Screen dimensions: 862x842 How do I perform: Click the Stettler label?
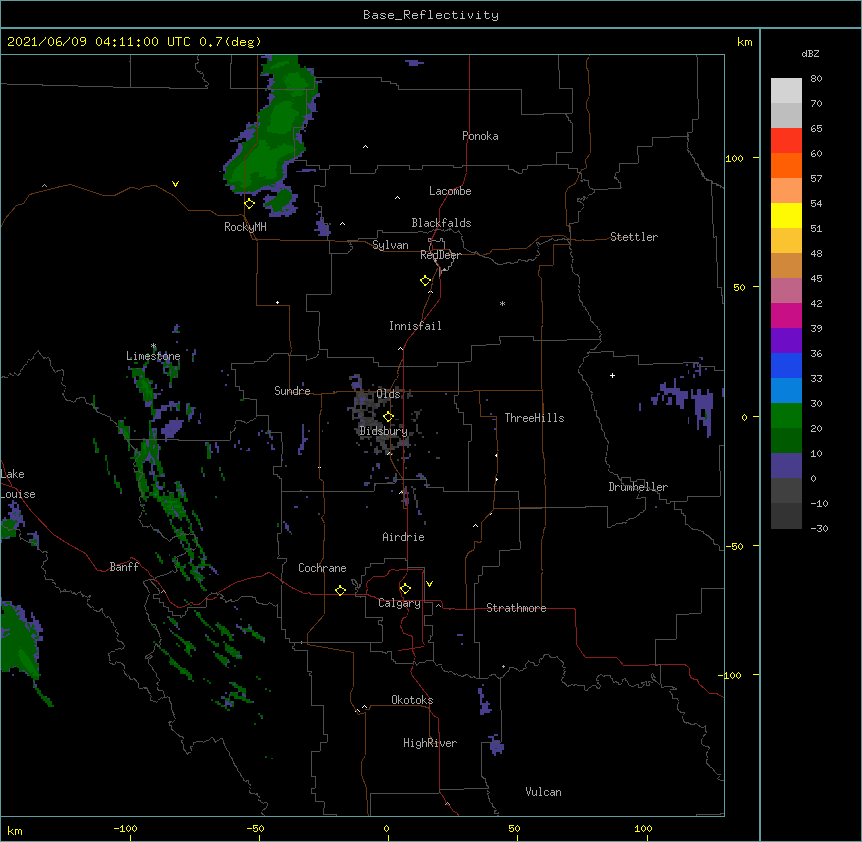634,237
